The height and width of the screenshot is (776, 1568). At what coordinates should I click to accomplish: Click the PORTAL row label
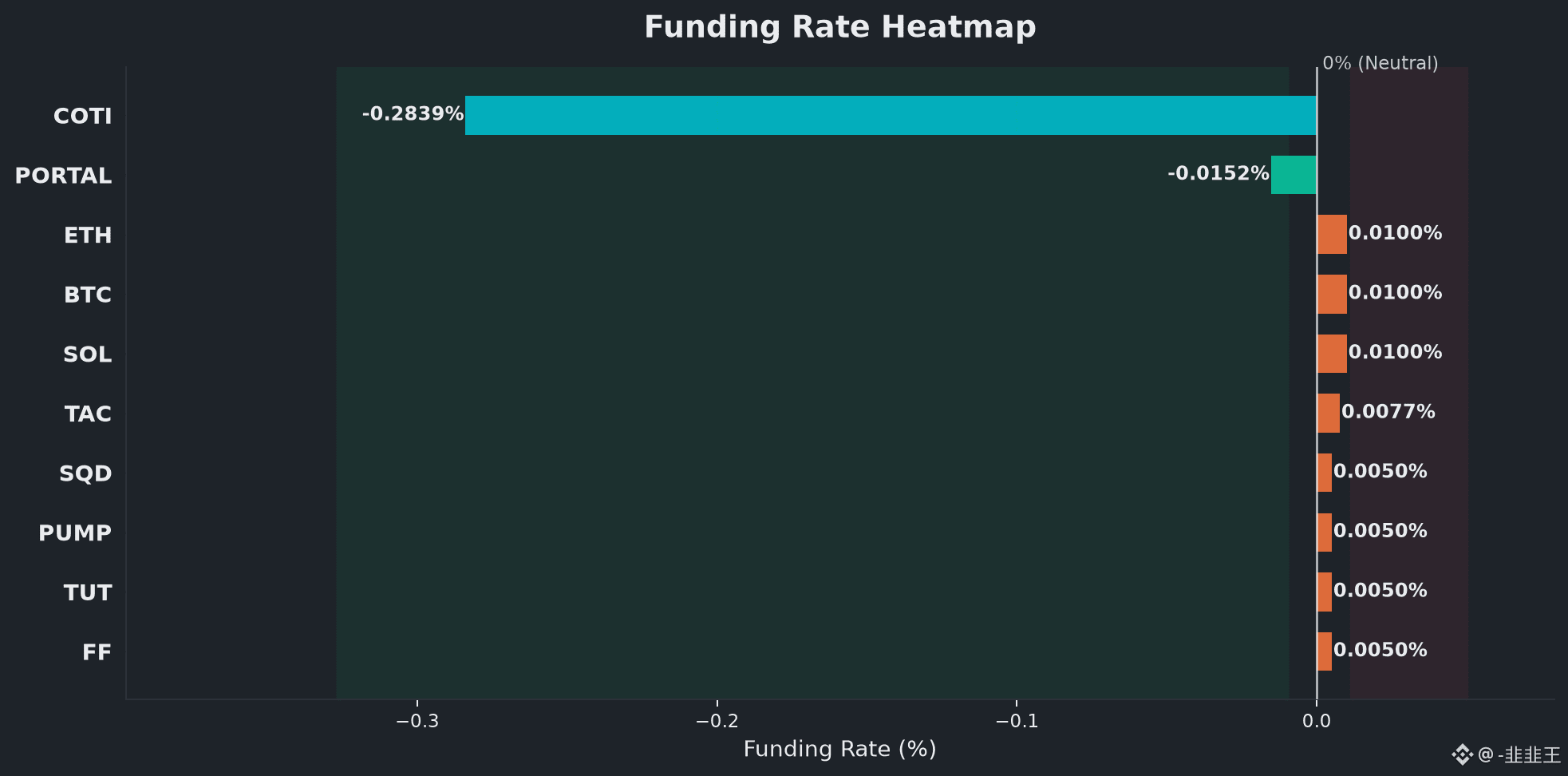click(x=63, y=176)
